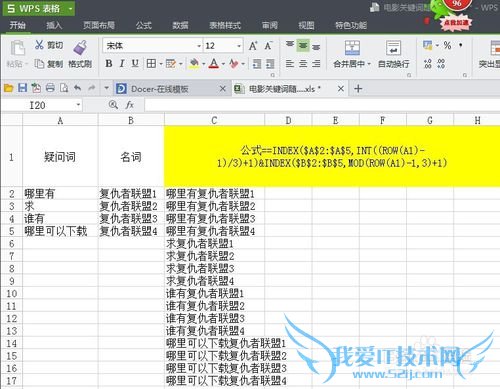Close the 电影关键词 xls document tab
The height and width of the screenshot is (389, 500).
tap(341, 89)
